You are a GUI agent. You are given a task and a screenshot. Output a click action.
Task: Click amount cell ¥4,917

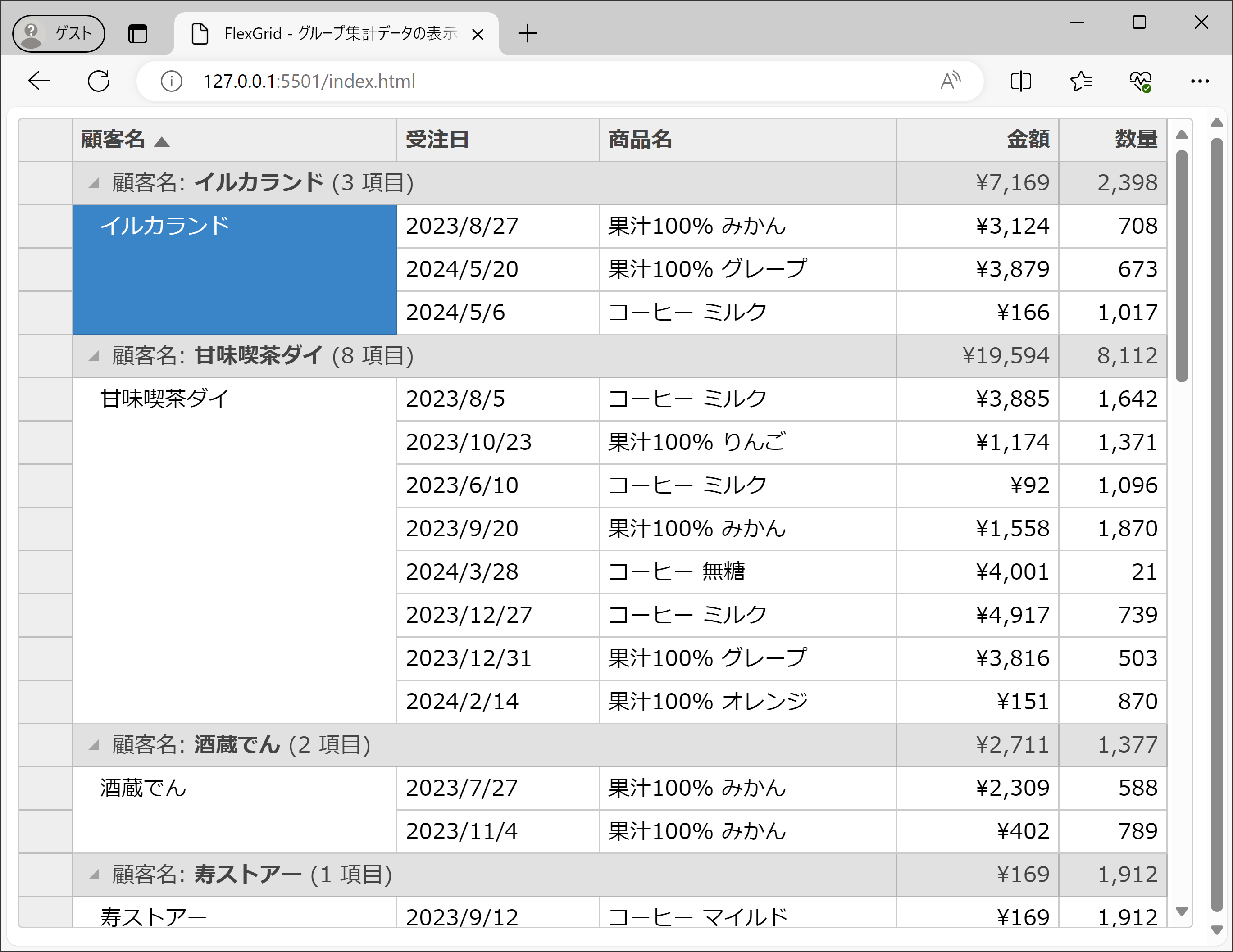pyautogui.click(x=977, y=615)
